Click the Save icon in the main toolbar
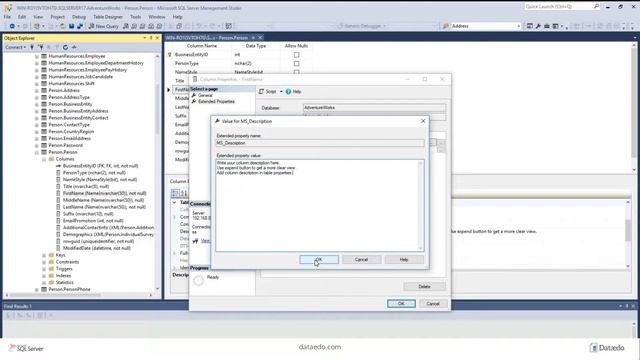The image size is (640, 360). tap(71, 26)
